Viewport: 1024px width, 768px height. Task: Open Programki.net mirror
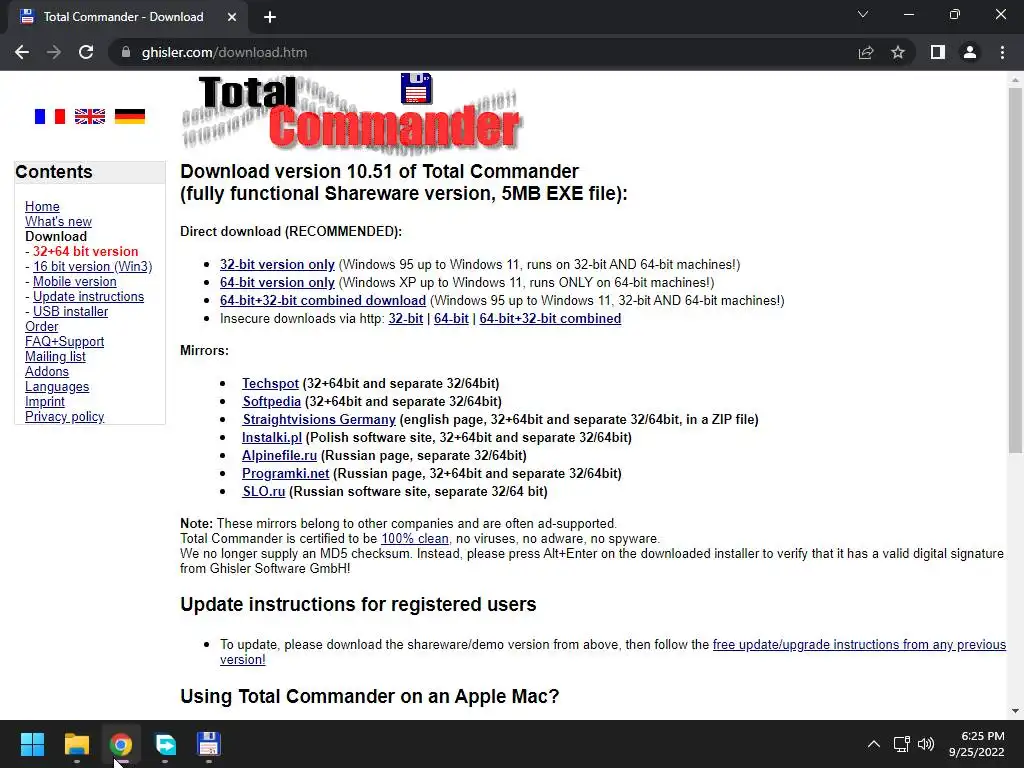285,473
